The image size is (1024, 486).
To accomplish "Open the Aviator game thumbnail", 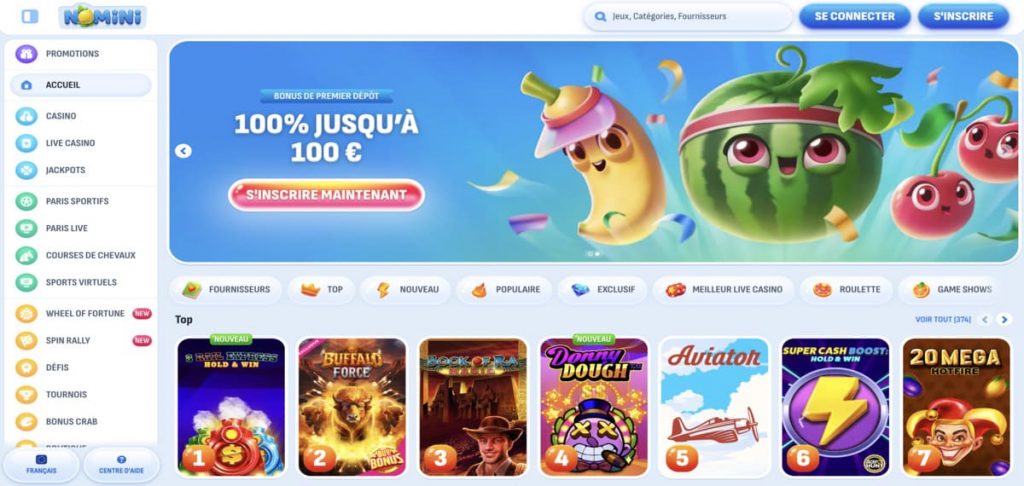I will (715, 407).
